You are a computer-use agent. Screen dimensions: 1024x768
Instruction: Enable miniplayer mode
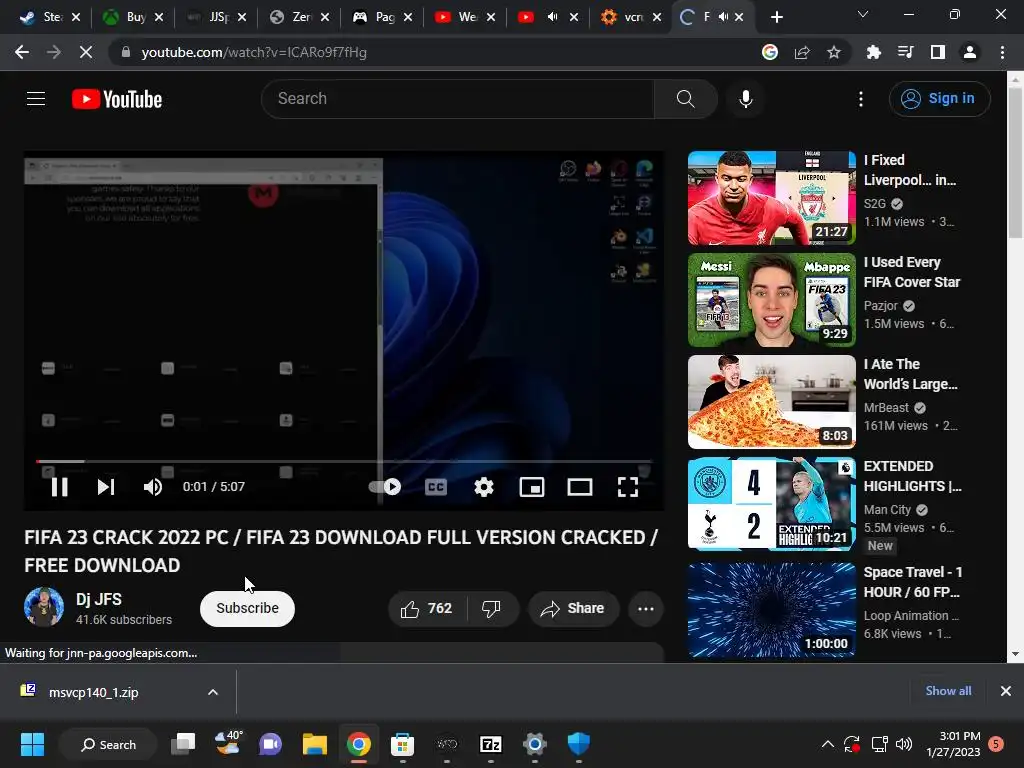click(x=532, y=487)
